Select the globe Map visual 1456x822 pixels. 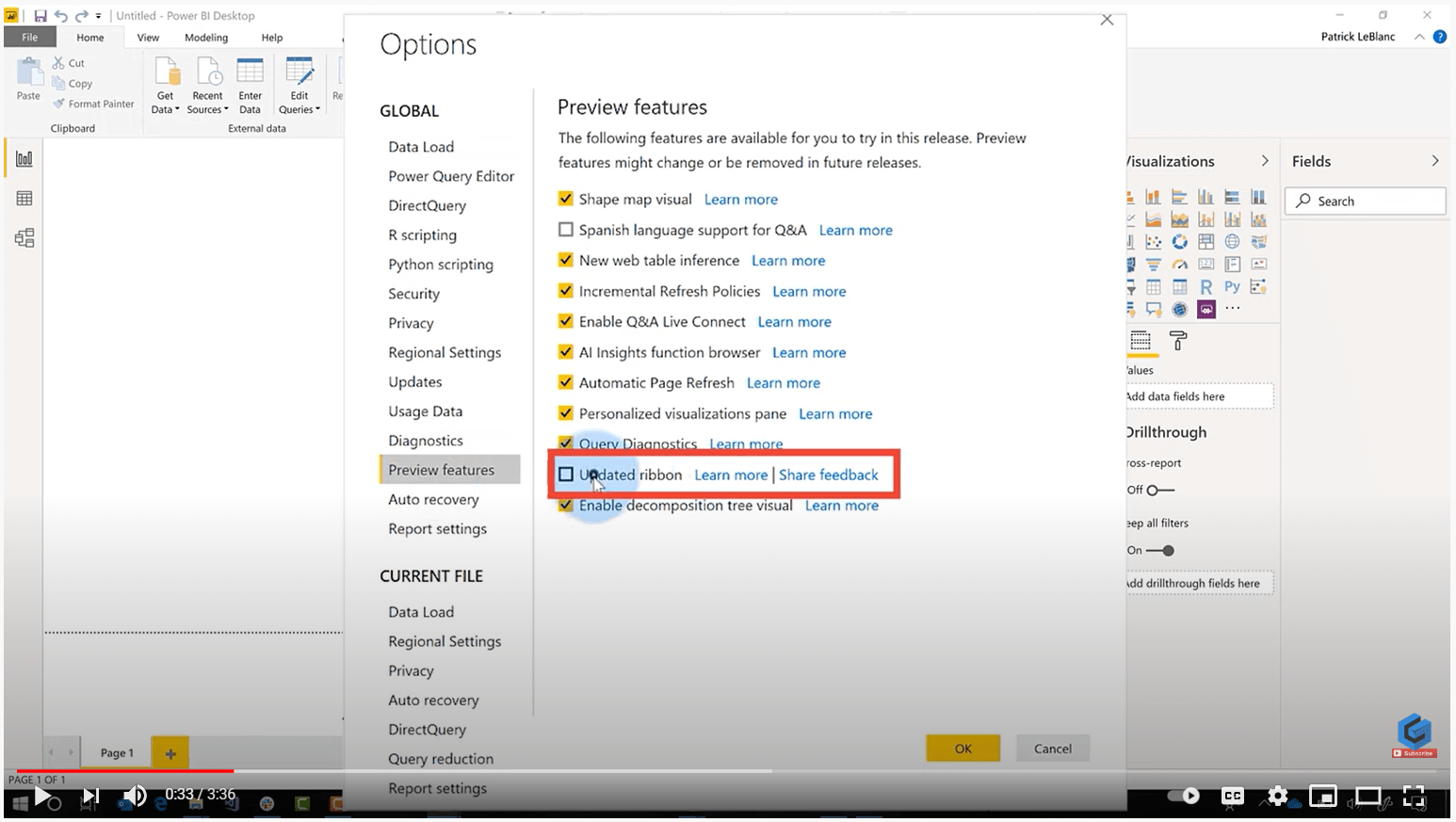coord(1232,242)
